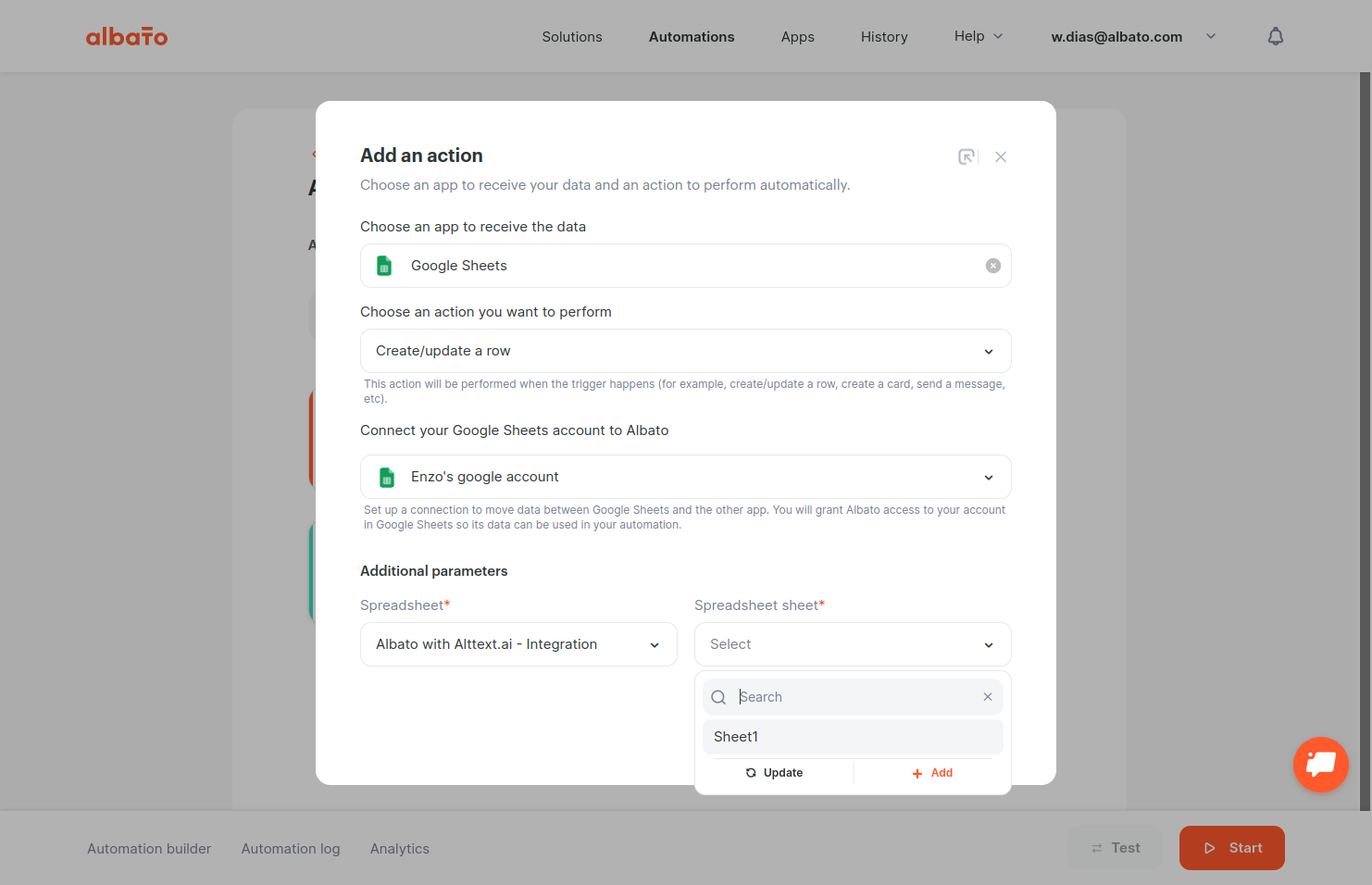Open the Enzo's google account dropdown

pos(686,477)
